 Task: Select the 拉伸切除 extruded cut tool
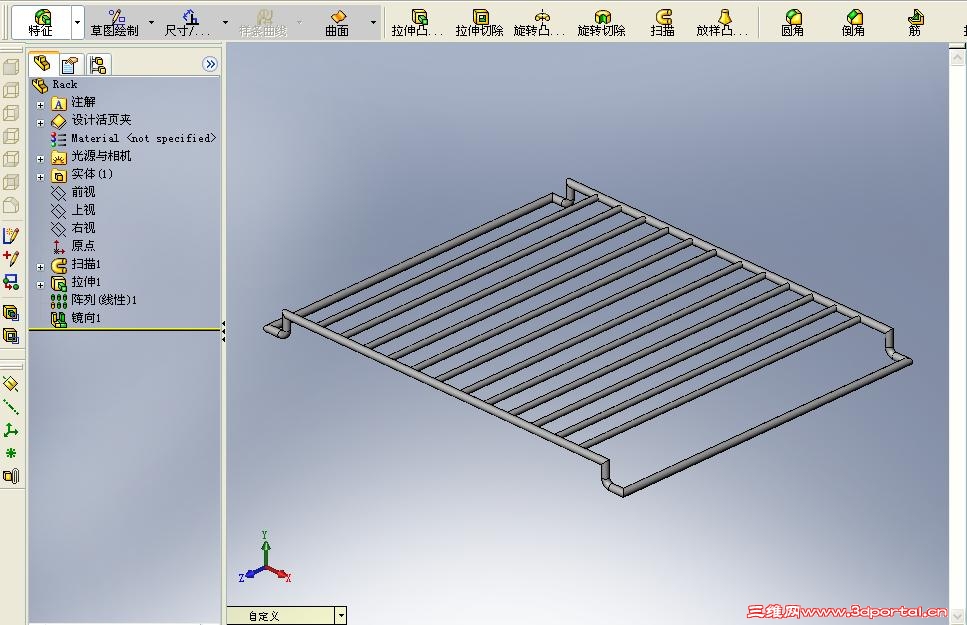tap(479, 23)
